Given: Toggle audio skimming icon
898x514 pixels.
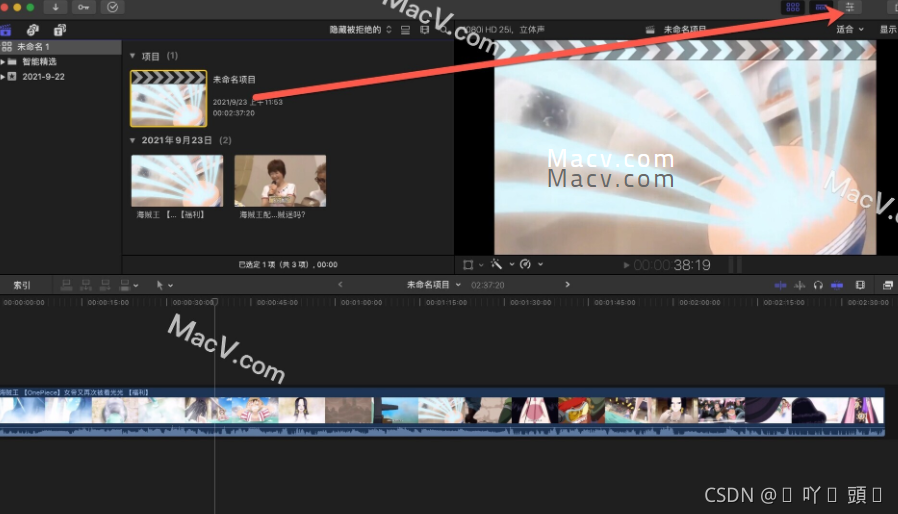Looking at the screenshot, I should point(800,285).
